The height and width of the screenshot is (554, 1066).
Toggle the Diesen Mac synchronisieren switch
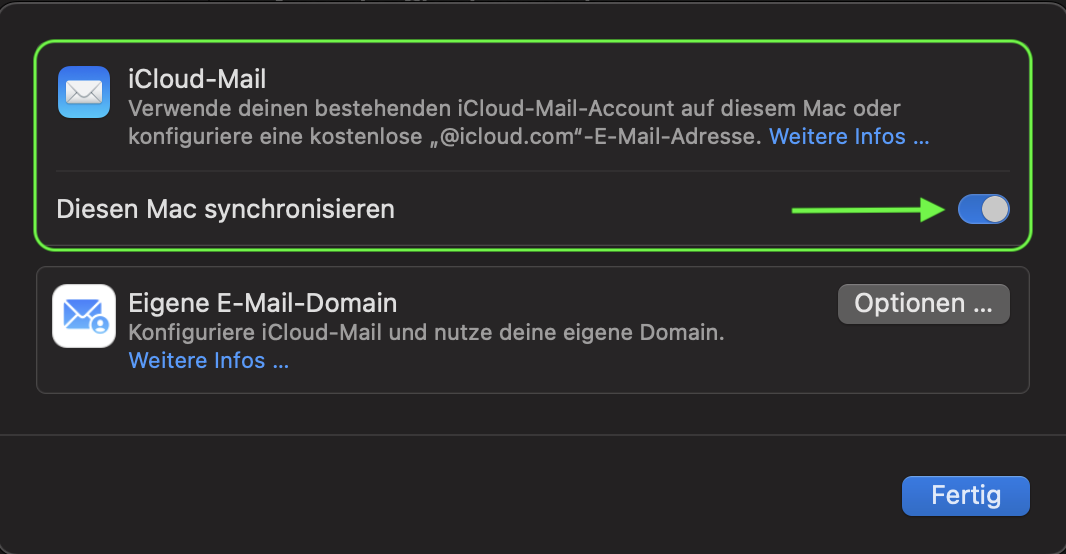(x=983, y=209)
